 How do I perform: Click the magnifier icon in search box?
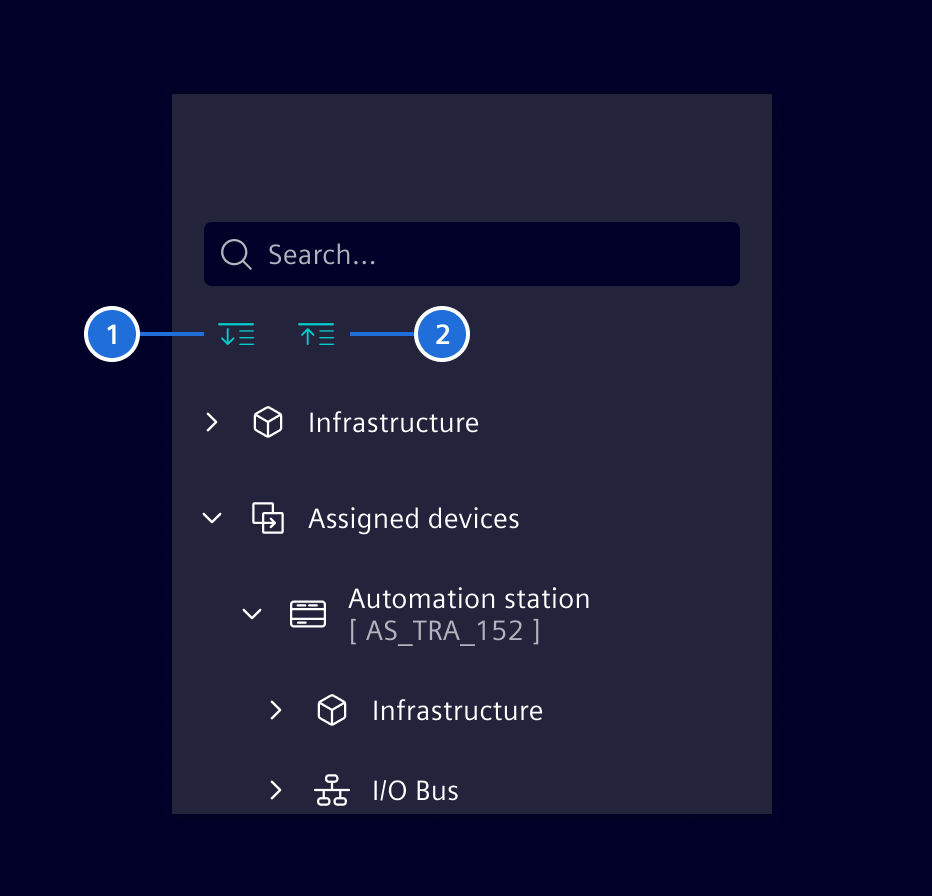(x=236, y=254)
